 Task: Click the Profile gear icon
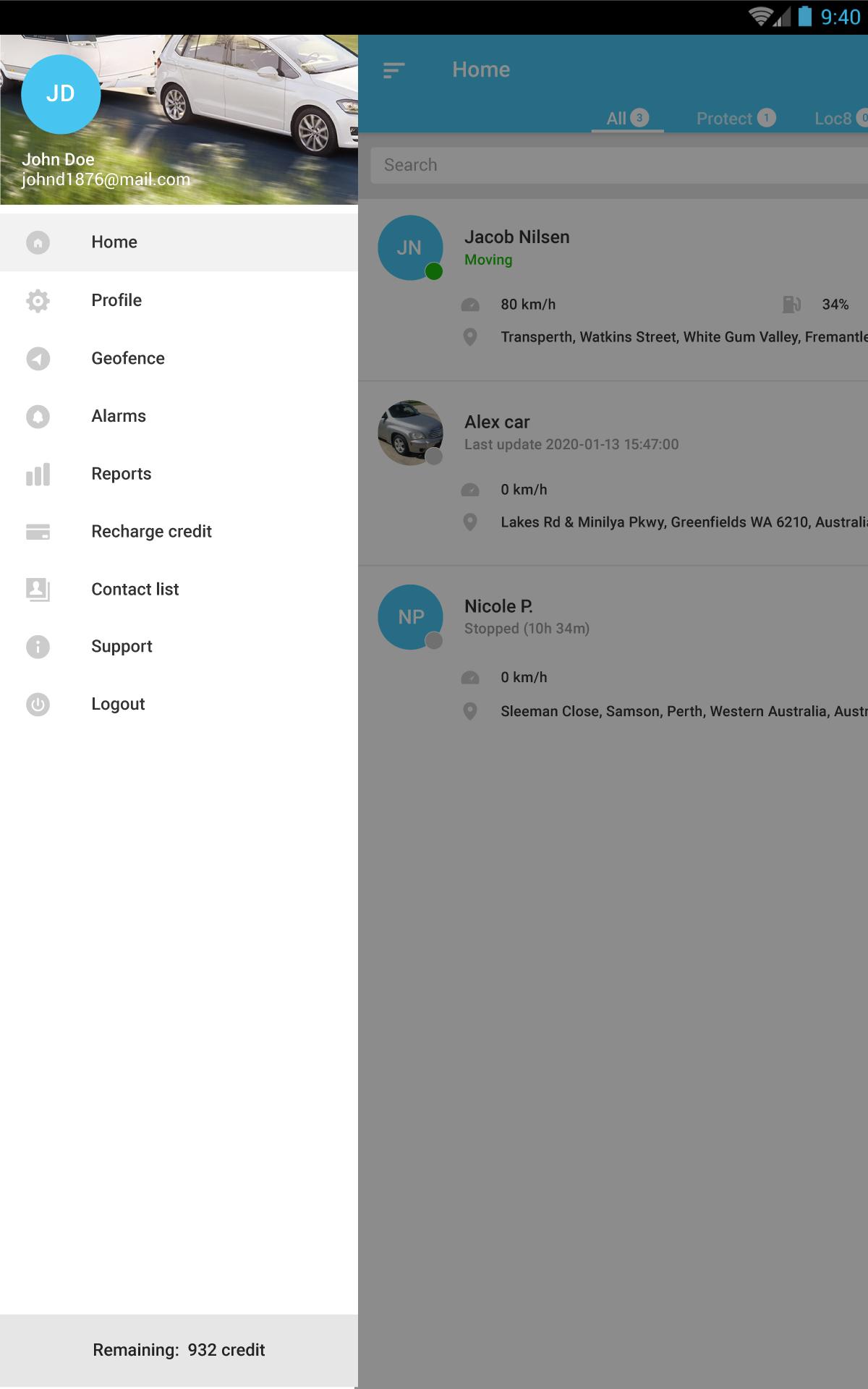coord(38,300)
